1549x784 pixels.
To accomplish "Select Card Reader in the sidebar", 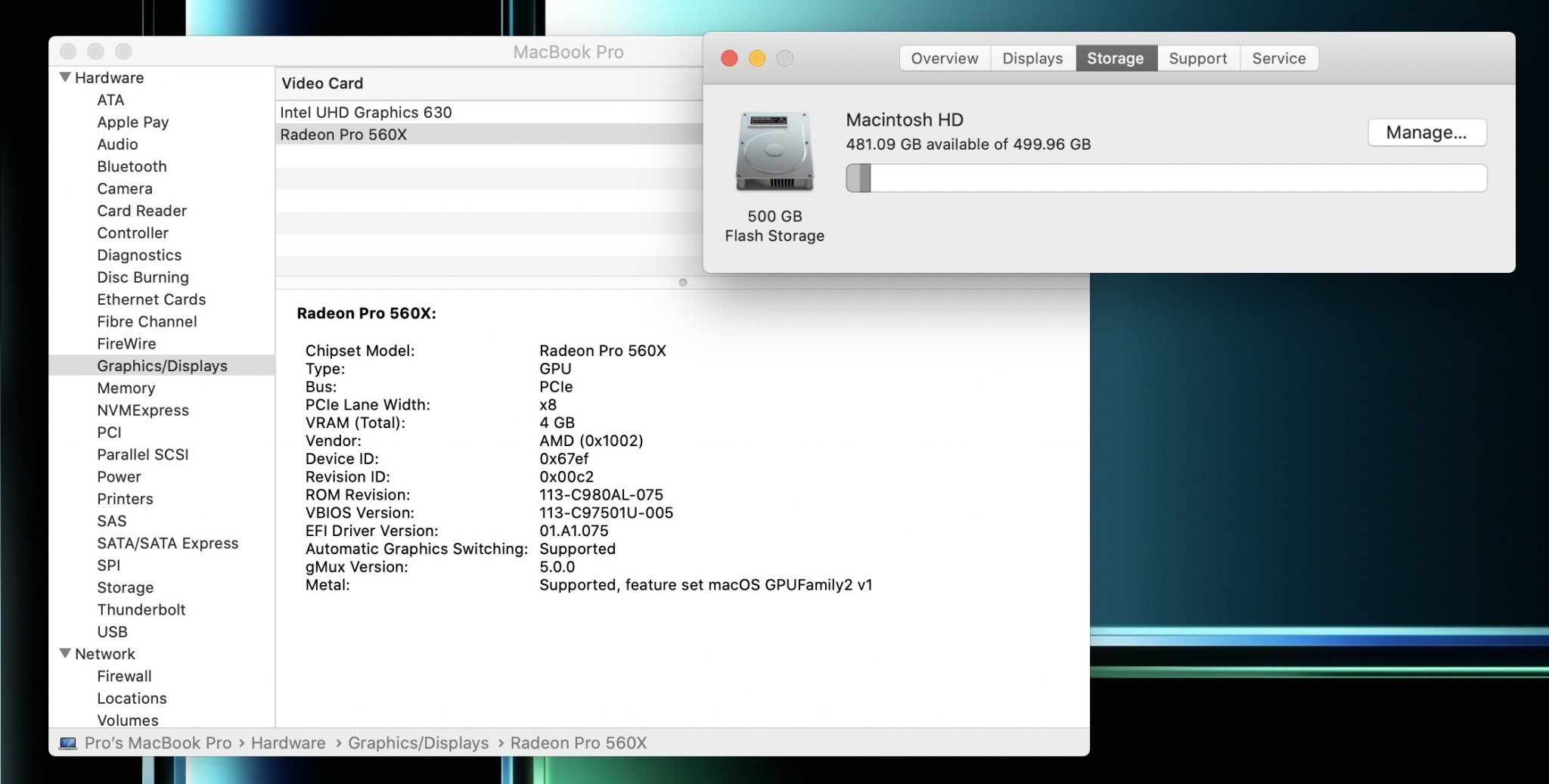I will coord(141,211).
